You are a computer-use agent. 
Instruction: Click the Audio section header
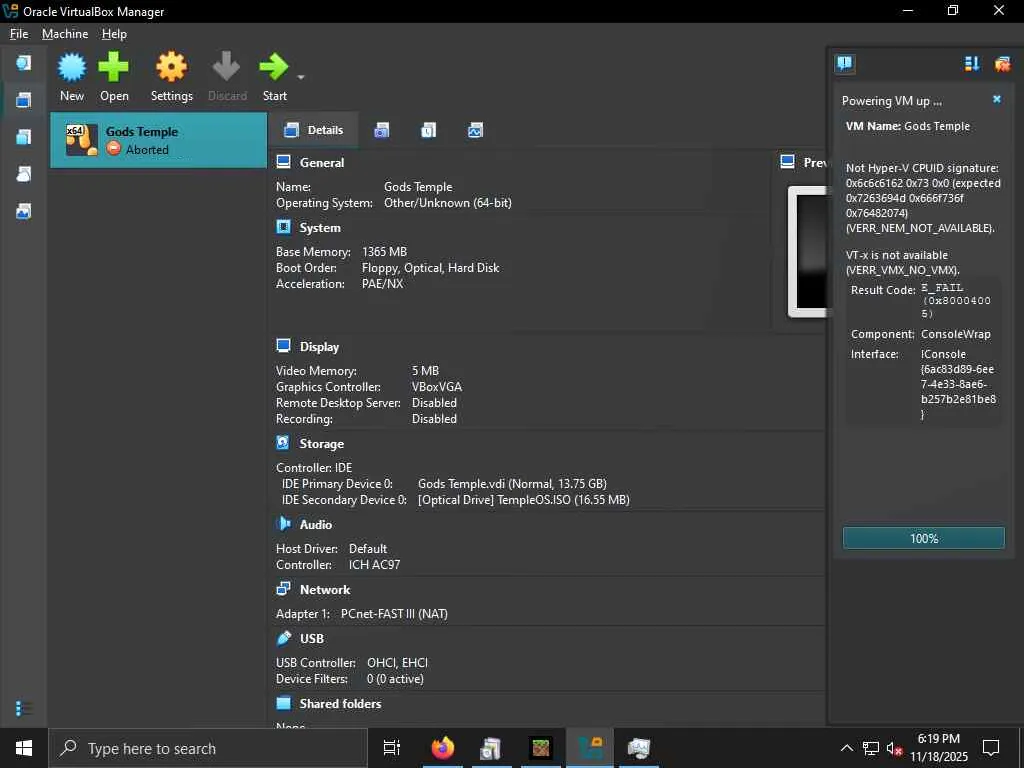(x=315, y=524)
